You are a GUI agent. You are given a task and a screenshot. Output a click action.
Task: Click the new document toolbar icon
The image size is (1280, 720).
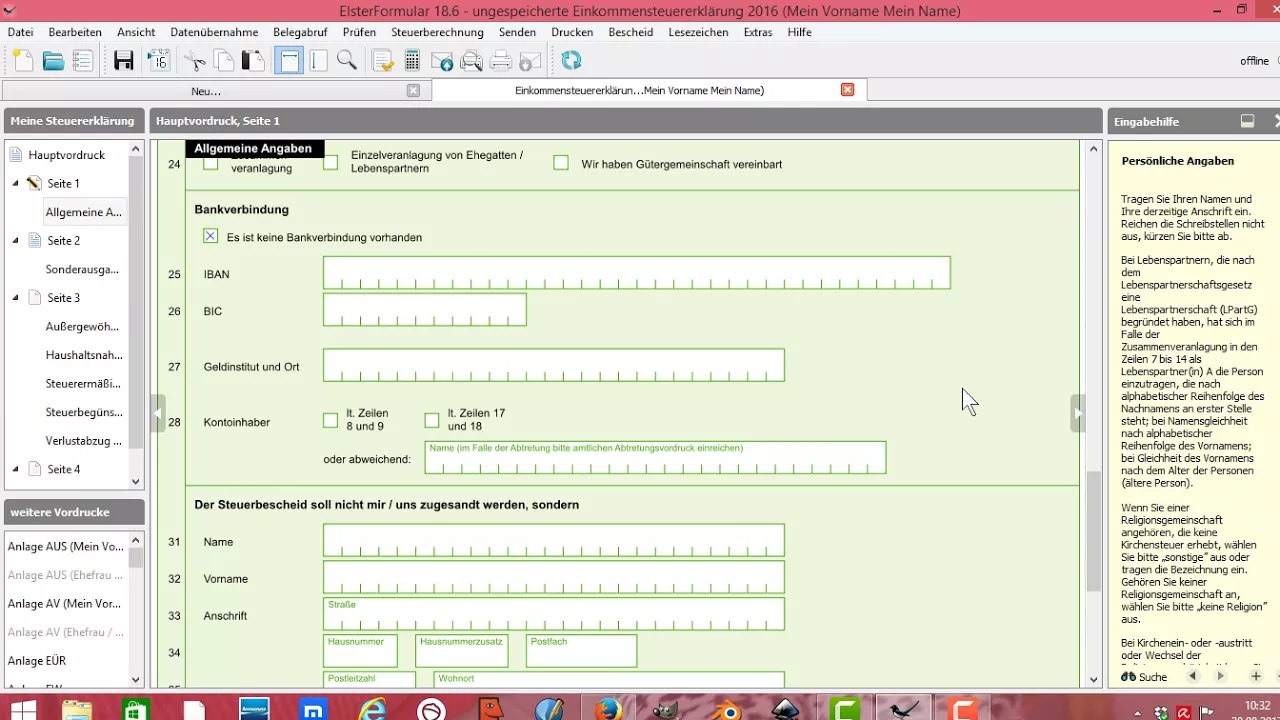(22, 61)
